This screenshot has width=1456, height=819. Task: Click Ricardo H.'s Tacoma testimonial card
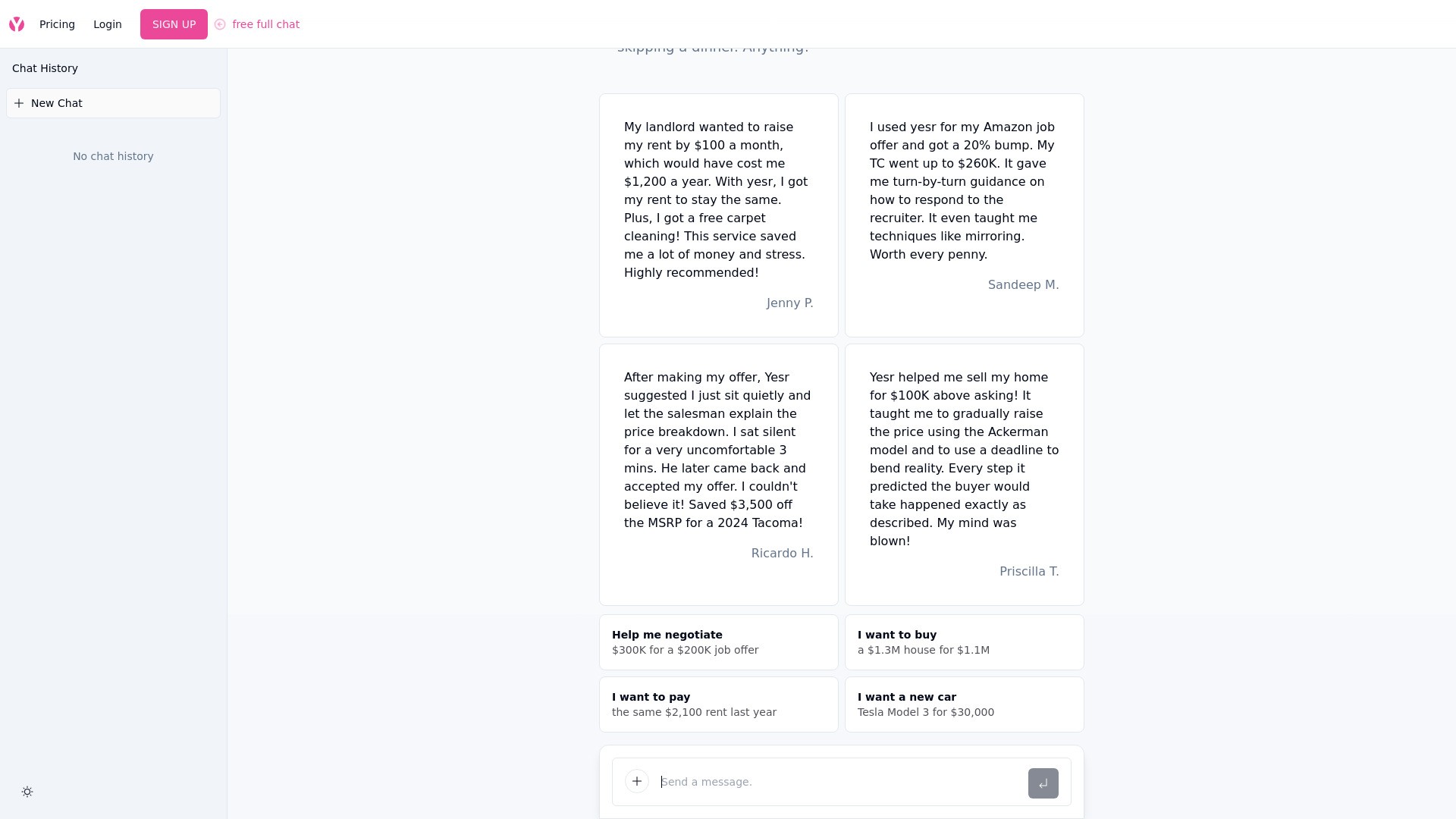coord(718,475)
